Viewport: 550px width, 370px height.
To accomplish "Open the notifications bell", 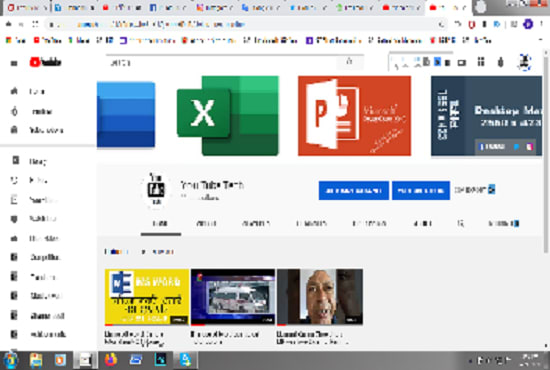I will coord(501,62).
